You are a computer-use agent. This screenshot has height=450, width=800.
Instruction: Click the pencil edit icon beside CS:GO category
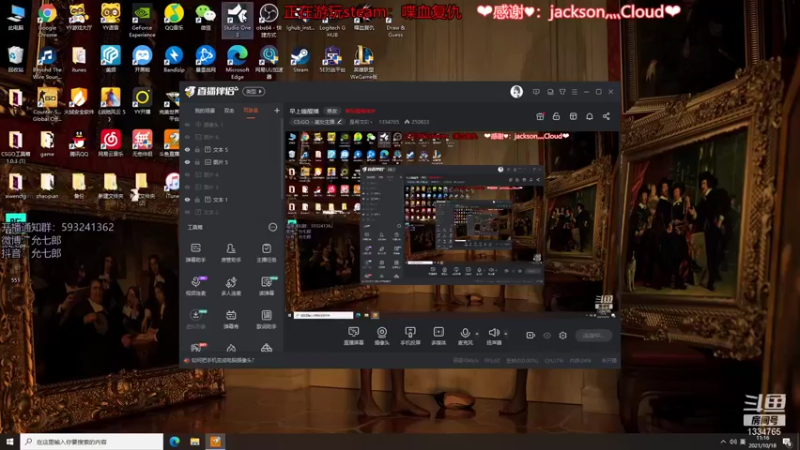pyautogui.click(x=339, y=122)
